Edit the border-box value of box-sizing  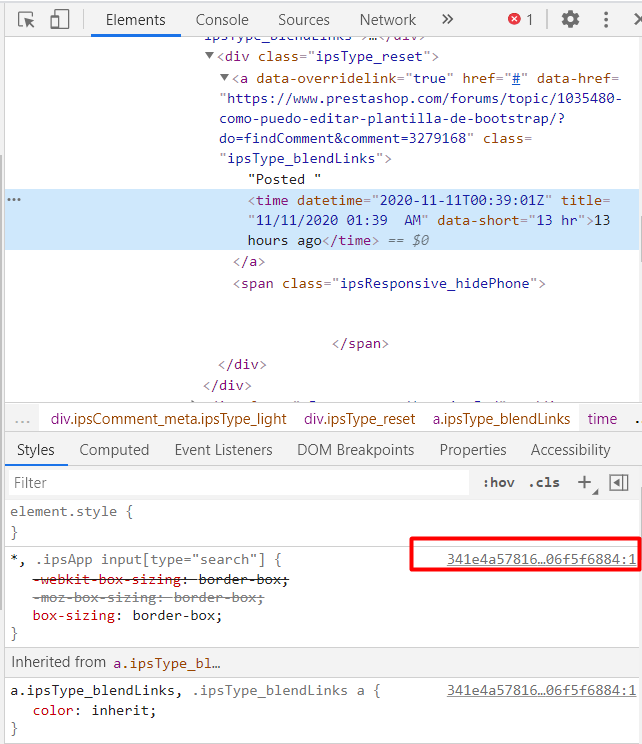(x=174, y=615)
